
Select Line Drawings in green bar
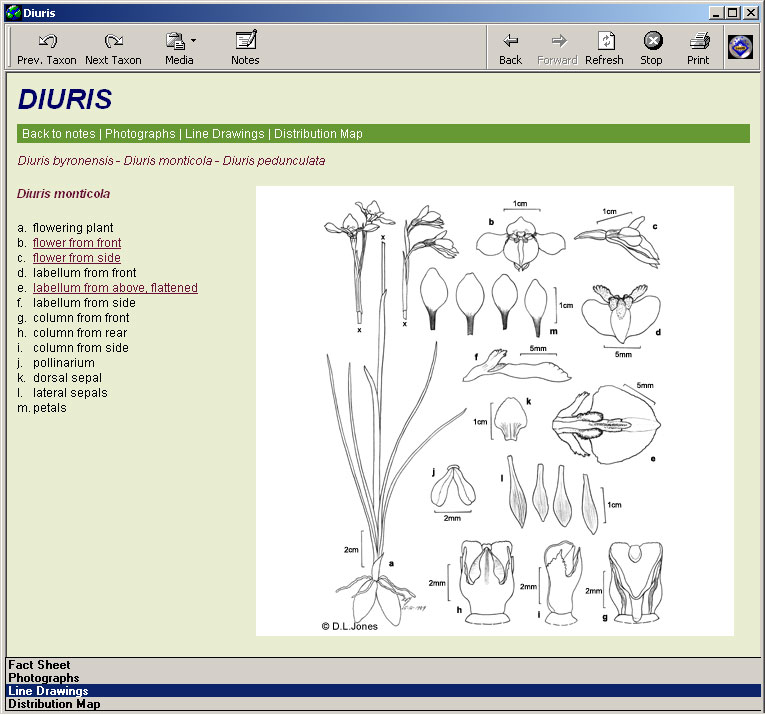225,134
